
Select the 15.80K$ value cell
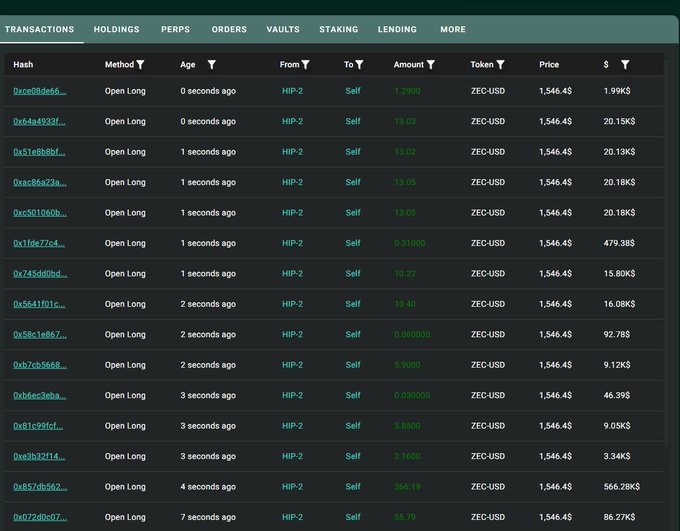tap(619, 273)
